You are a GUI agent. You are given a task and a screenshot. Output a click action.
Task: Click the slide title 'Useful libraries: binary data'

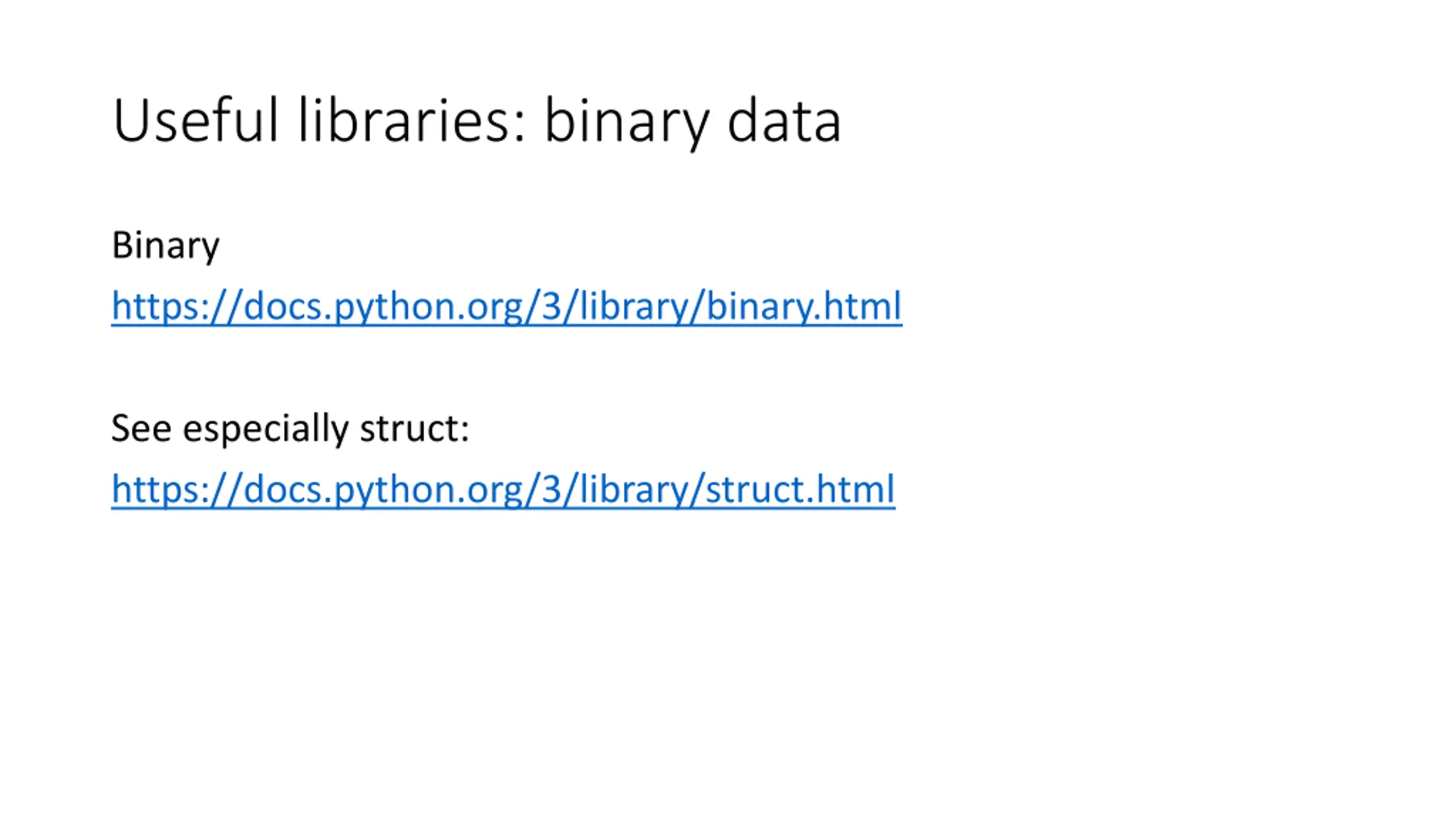(x=477, y=122)
